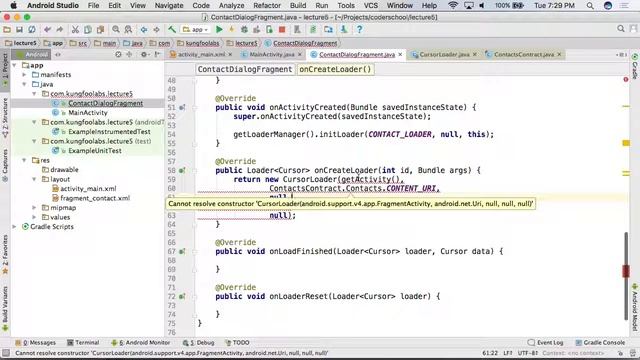Collapse the java folder

point(24,84)
